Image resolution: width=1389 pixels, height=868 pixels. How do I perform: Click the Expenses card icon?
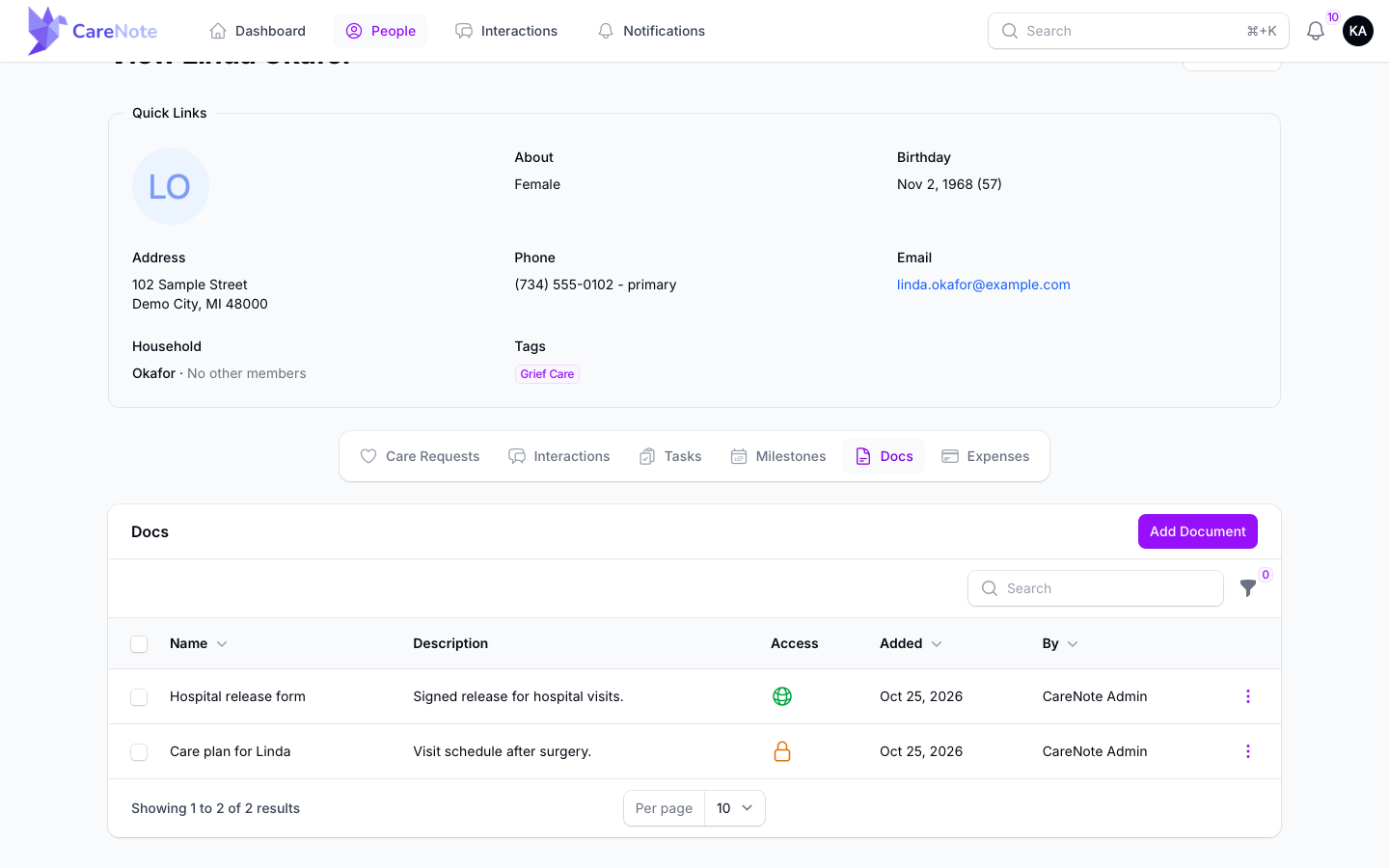pos(950,456)
